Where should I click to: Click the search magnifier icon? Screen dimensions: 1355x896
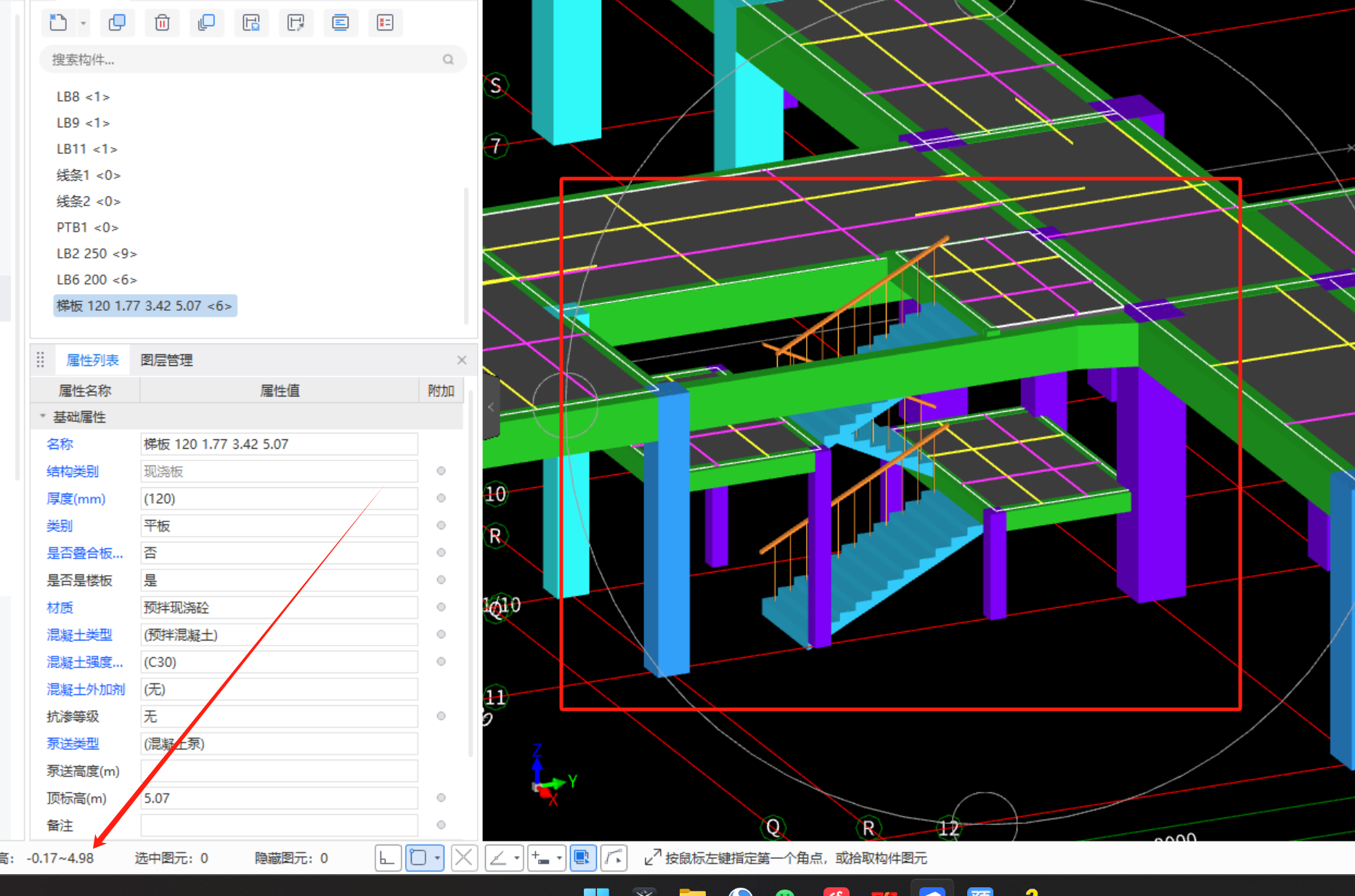(448, 60)
